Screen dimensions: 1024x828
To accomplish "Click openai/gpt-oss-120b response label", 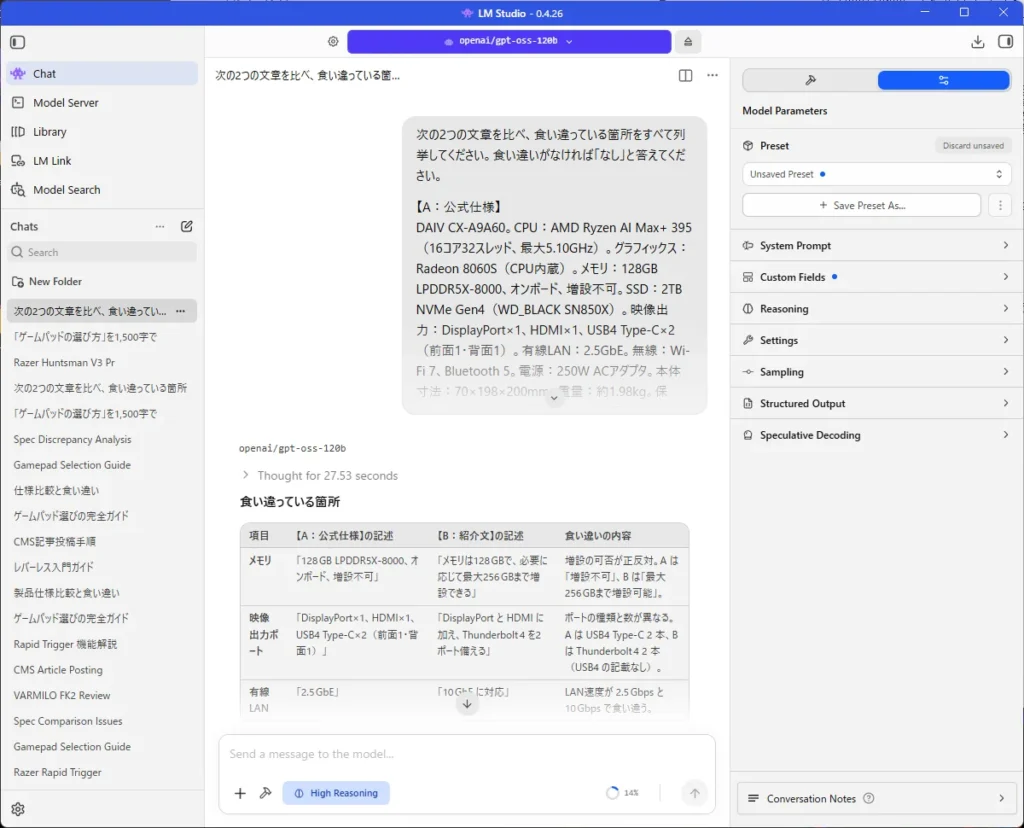I will (292, 448).
